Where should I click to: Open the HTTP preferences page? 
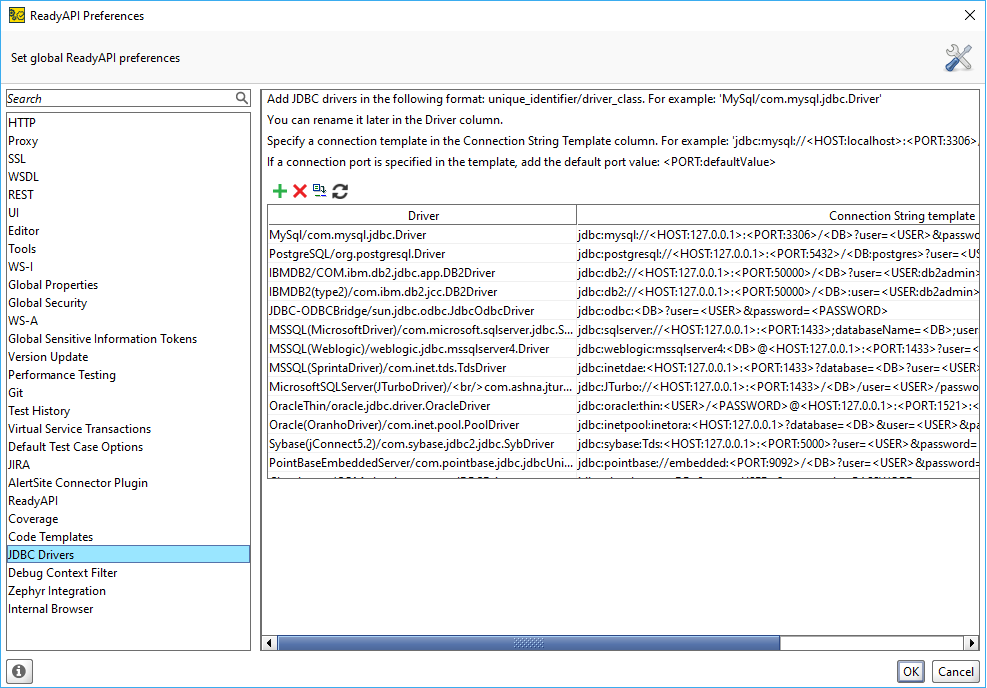coord(128,123)
